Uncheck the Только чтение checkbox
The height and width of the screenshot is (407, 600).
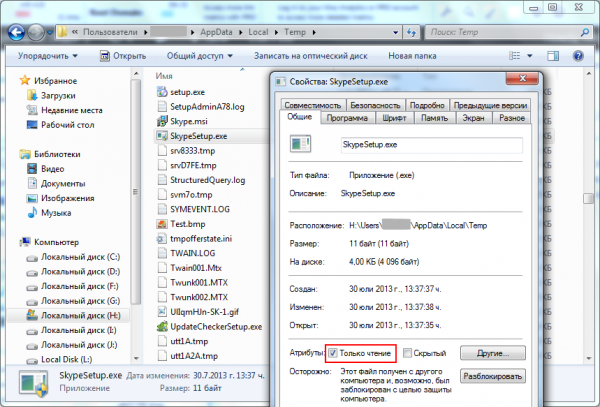click(x=333, y=353)
